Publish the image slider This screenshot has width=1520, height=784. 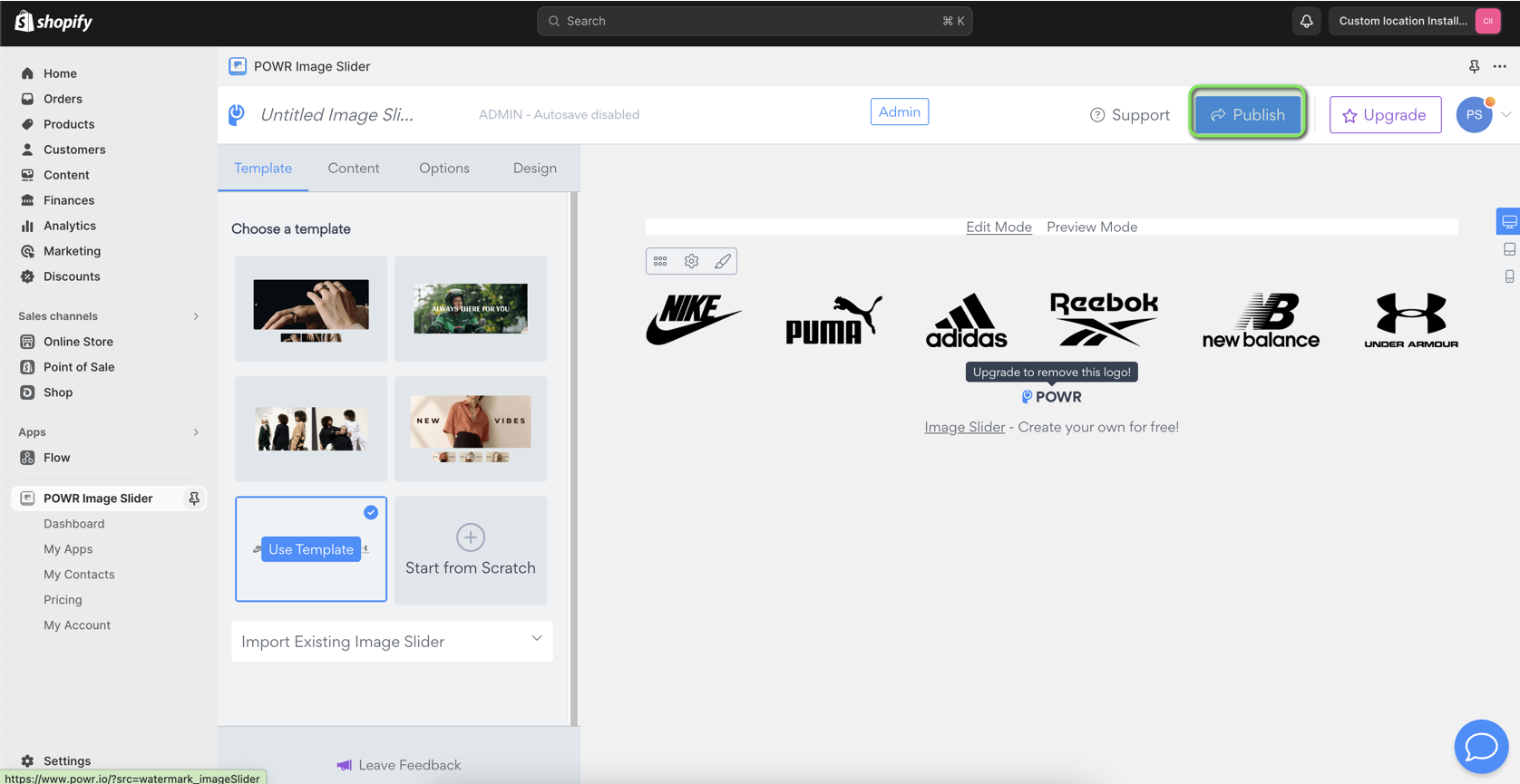click(x=1248, y=114)
